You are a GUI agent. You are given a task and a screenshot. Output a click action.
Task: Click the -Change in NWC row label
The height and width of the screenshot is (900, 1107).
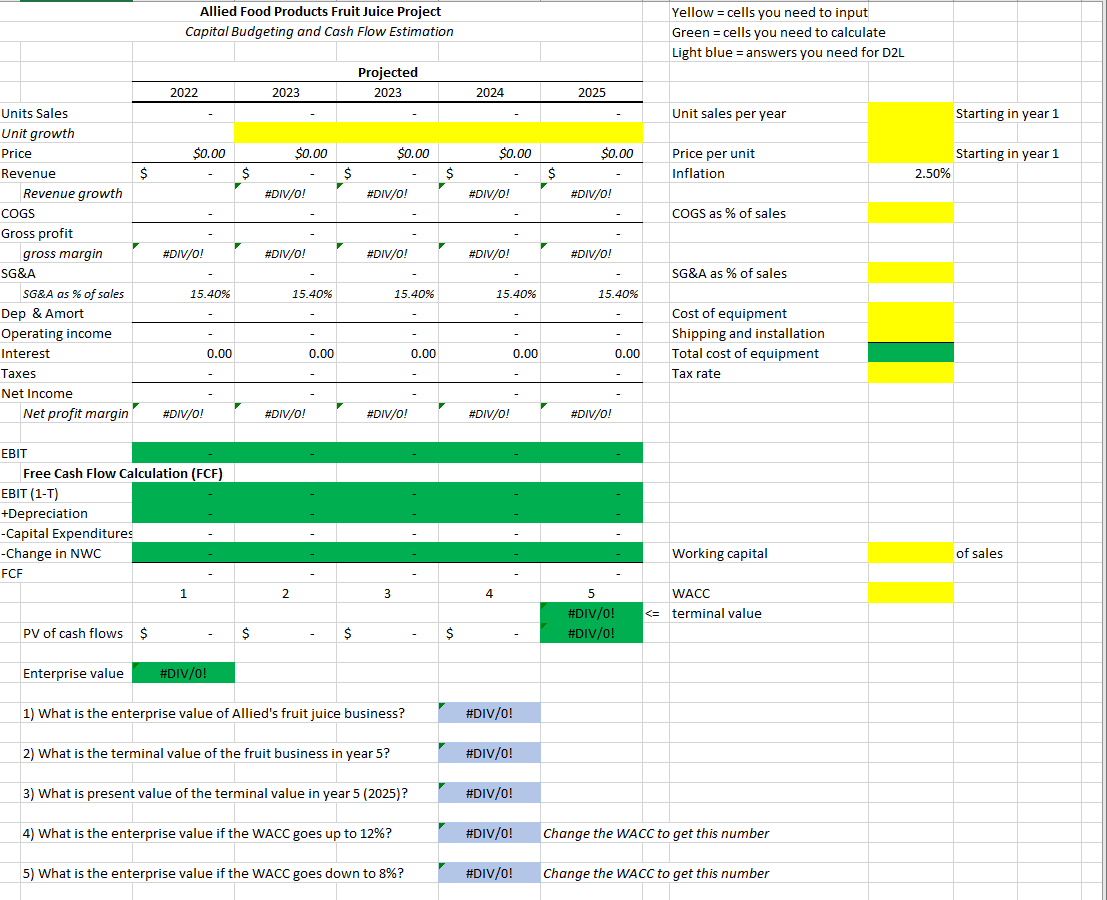51,553
